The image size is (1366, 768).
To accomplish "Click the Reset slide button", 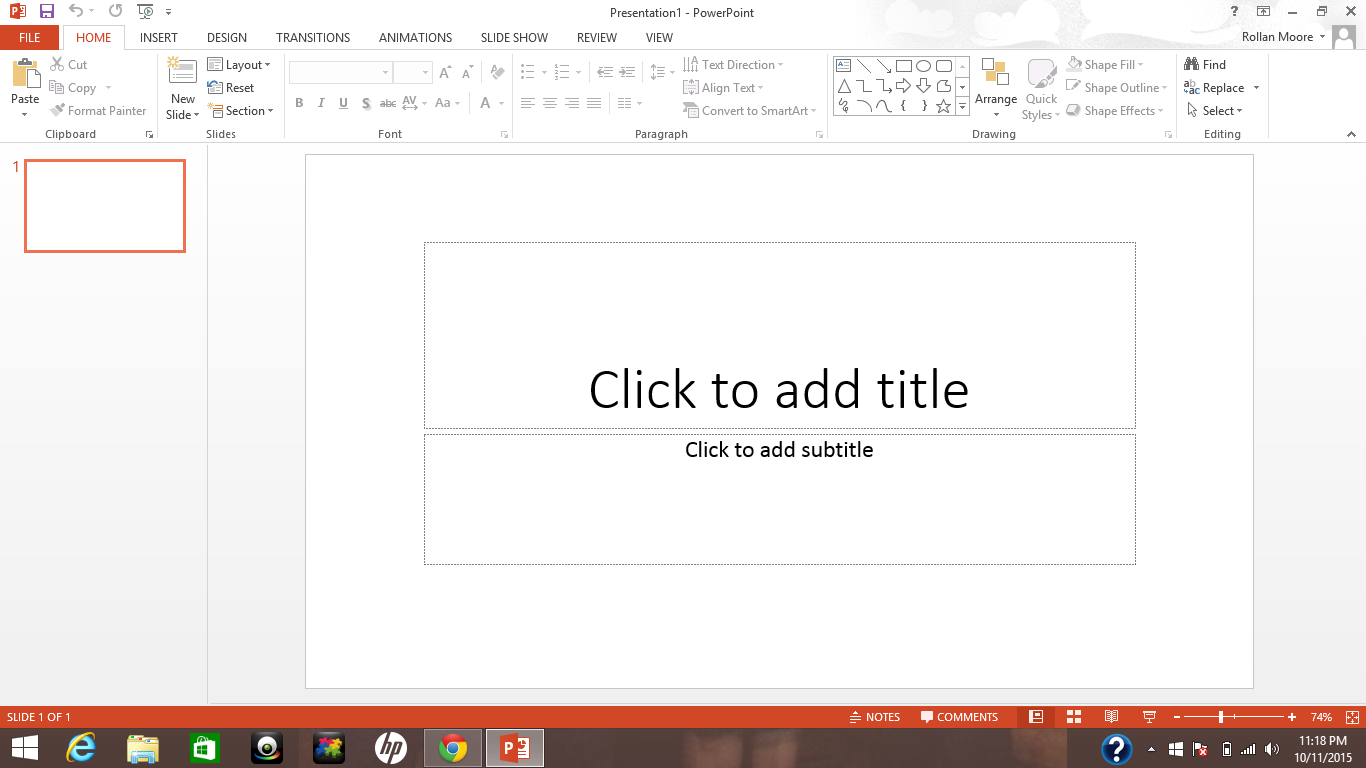I will tap(231, 88).
